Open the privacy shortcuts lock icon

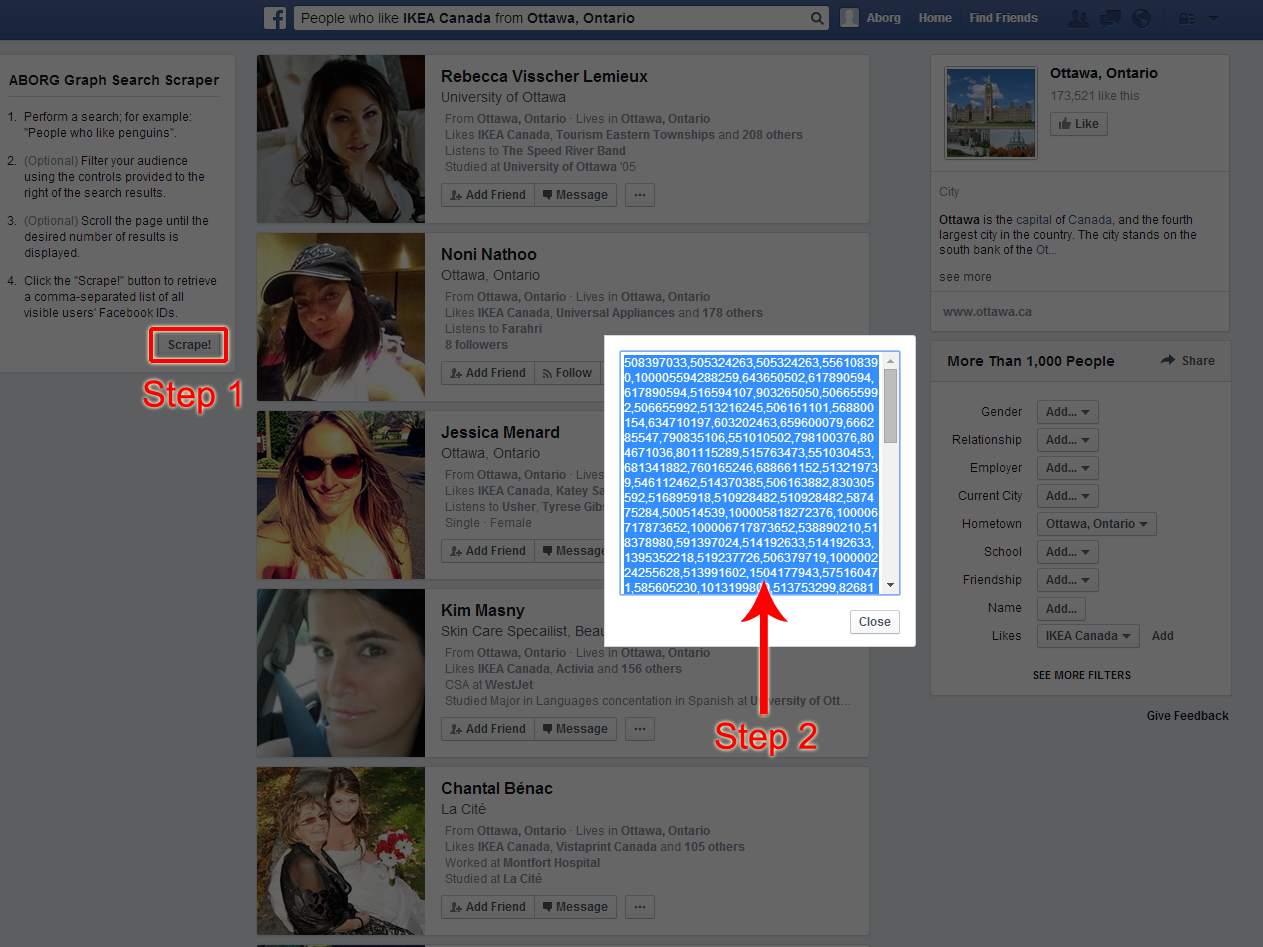(1187, 18)
